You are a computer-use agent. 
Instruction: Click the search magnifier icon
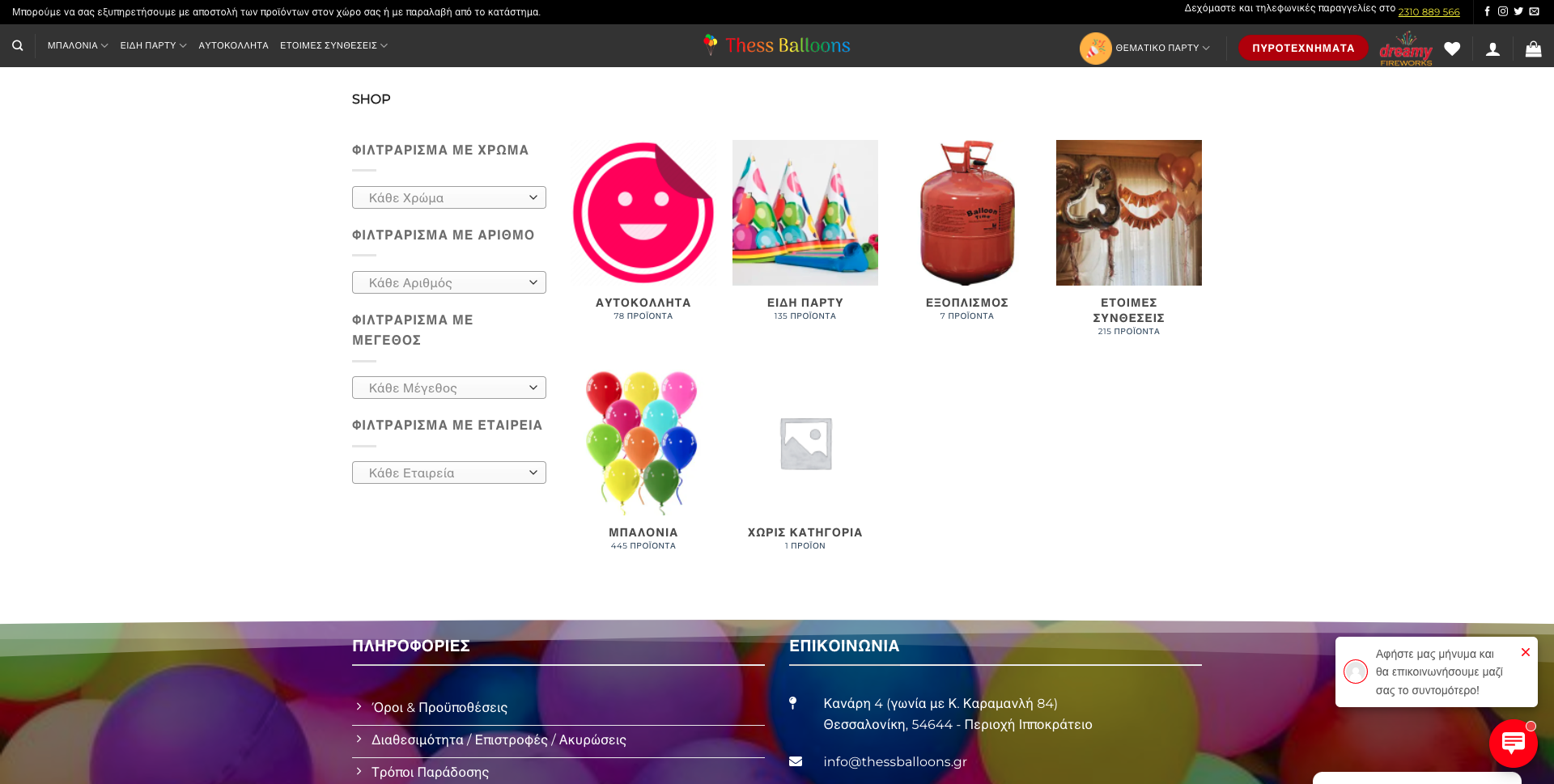(x=17, y=45)
